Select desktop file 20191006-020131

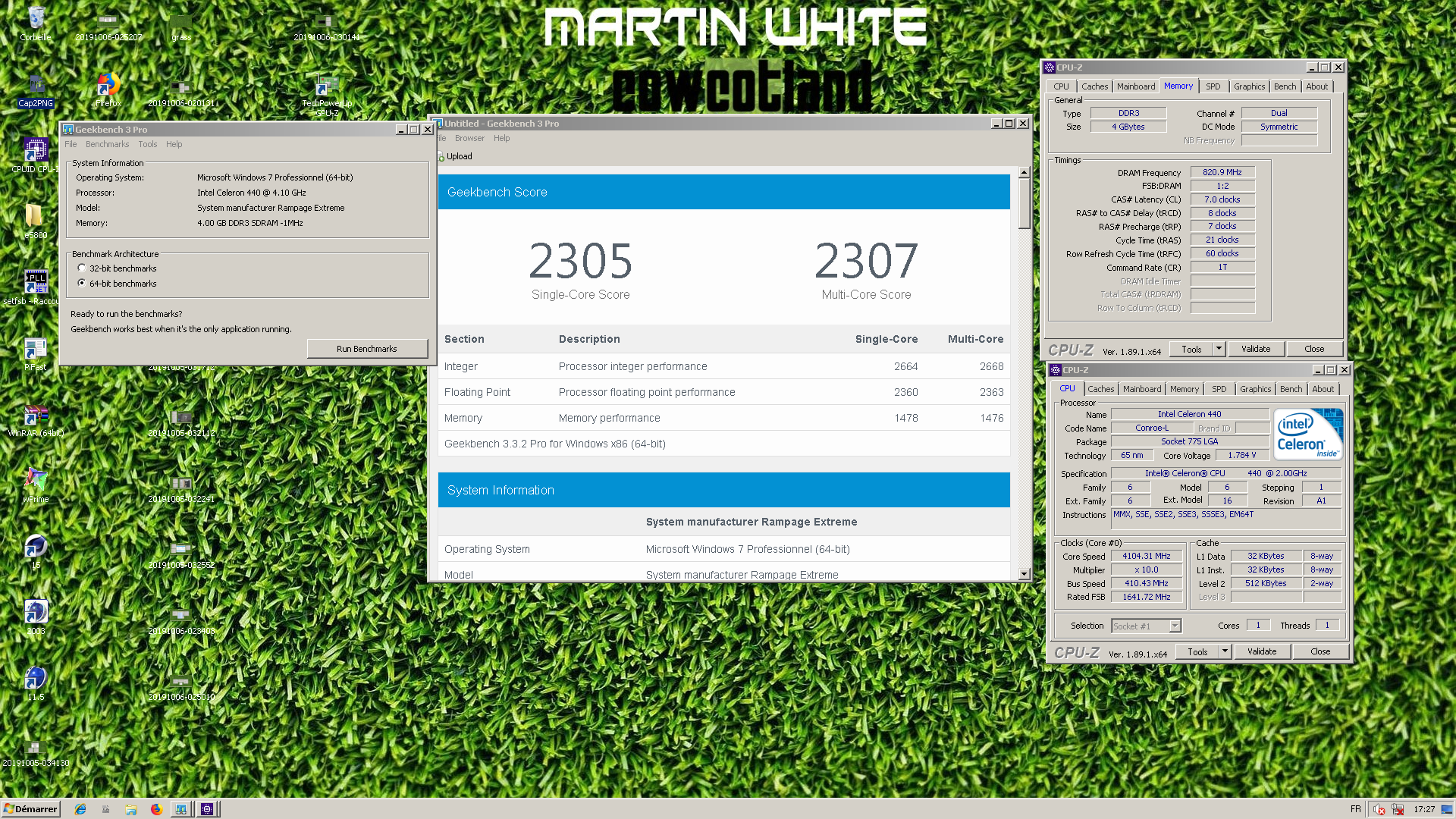click(x=181, y=93)
